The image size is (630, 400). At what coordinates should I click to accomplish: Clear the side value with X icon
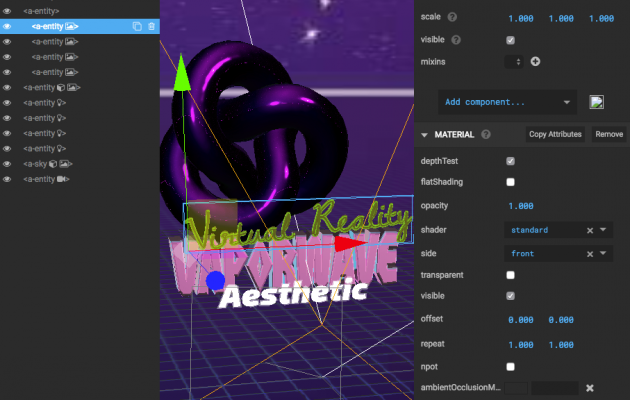tap(589, 254)
